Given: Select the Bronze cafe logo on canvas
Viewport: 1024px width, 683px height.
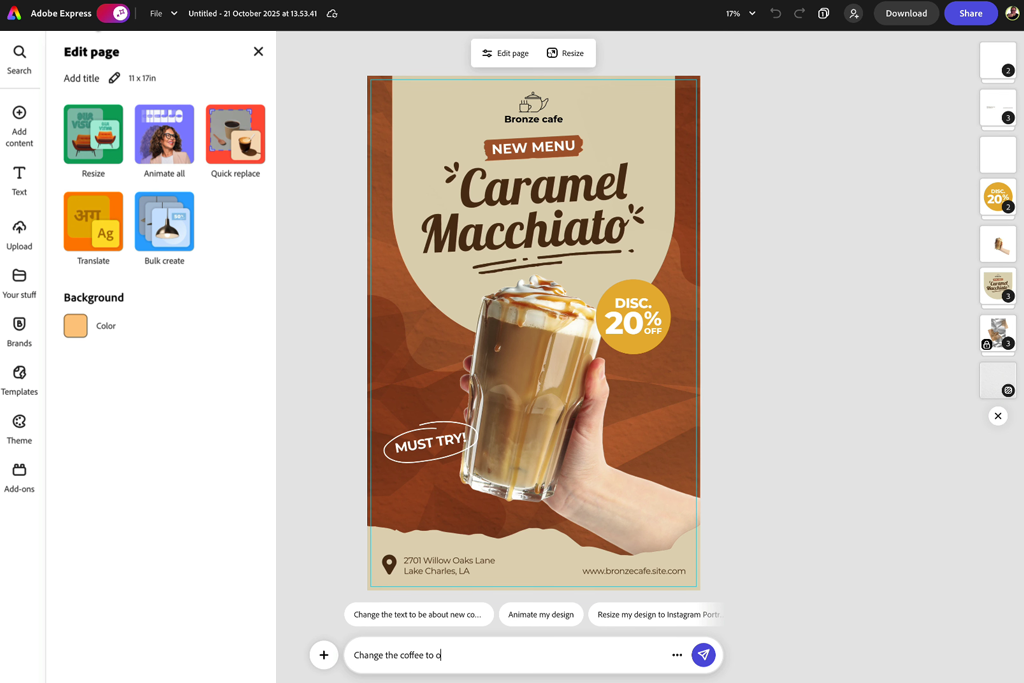Looking at the screenshot, I should 534,108.
